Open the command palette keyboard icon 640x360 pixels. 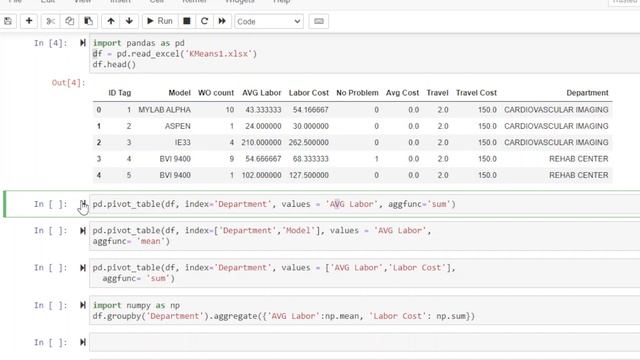pos(319,21)
